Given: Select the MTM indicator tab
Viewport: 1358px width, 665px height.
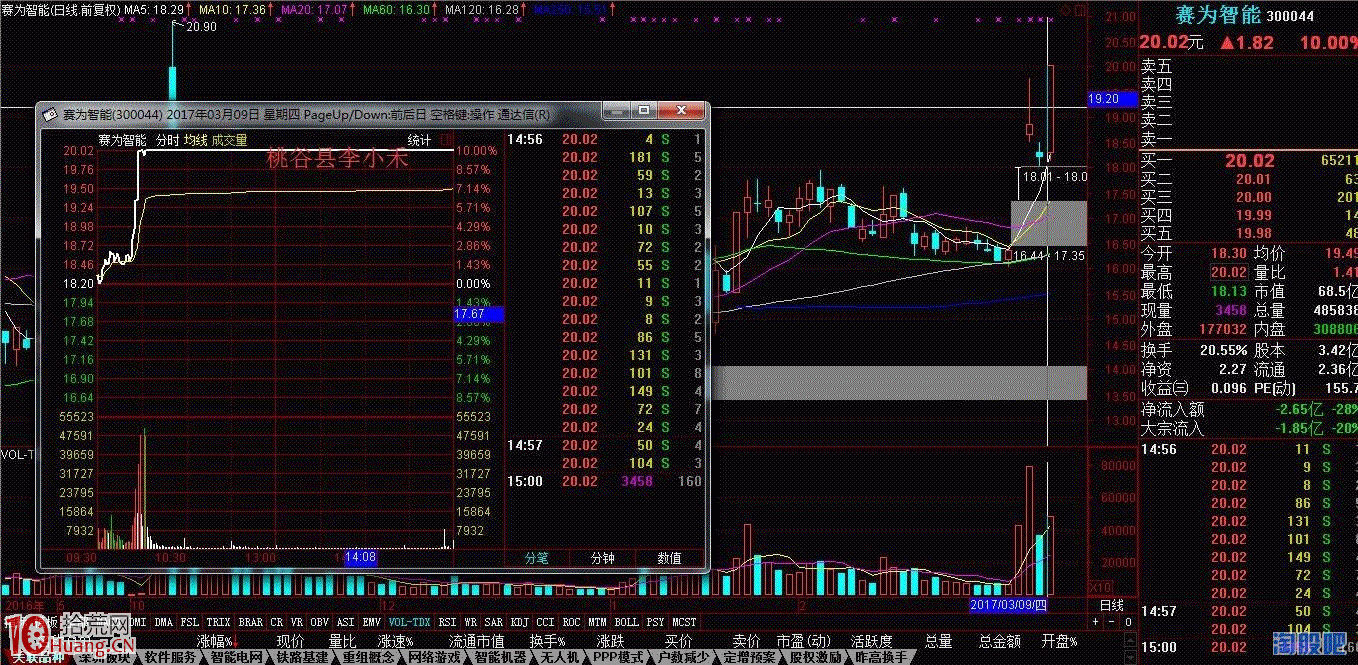Looking at the screenshot, I should tap(599, 622).
